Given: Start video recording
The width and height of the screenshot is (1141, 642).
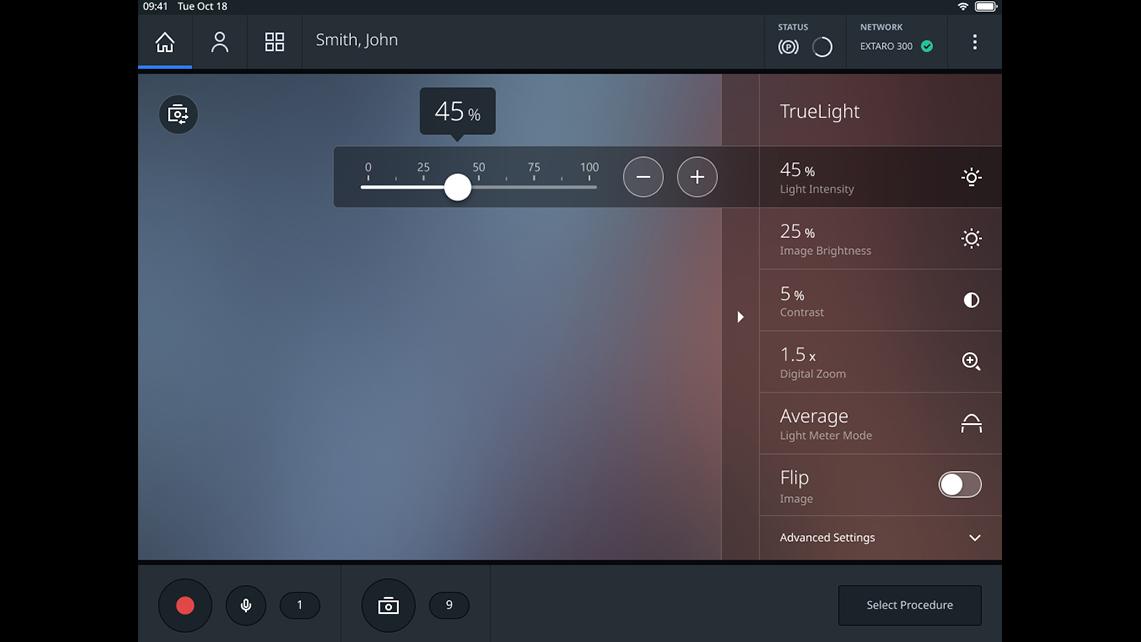Looking at the screenshot, I should tap(185, 605).
